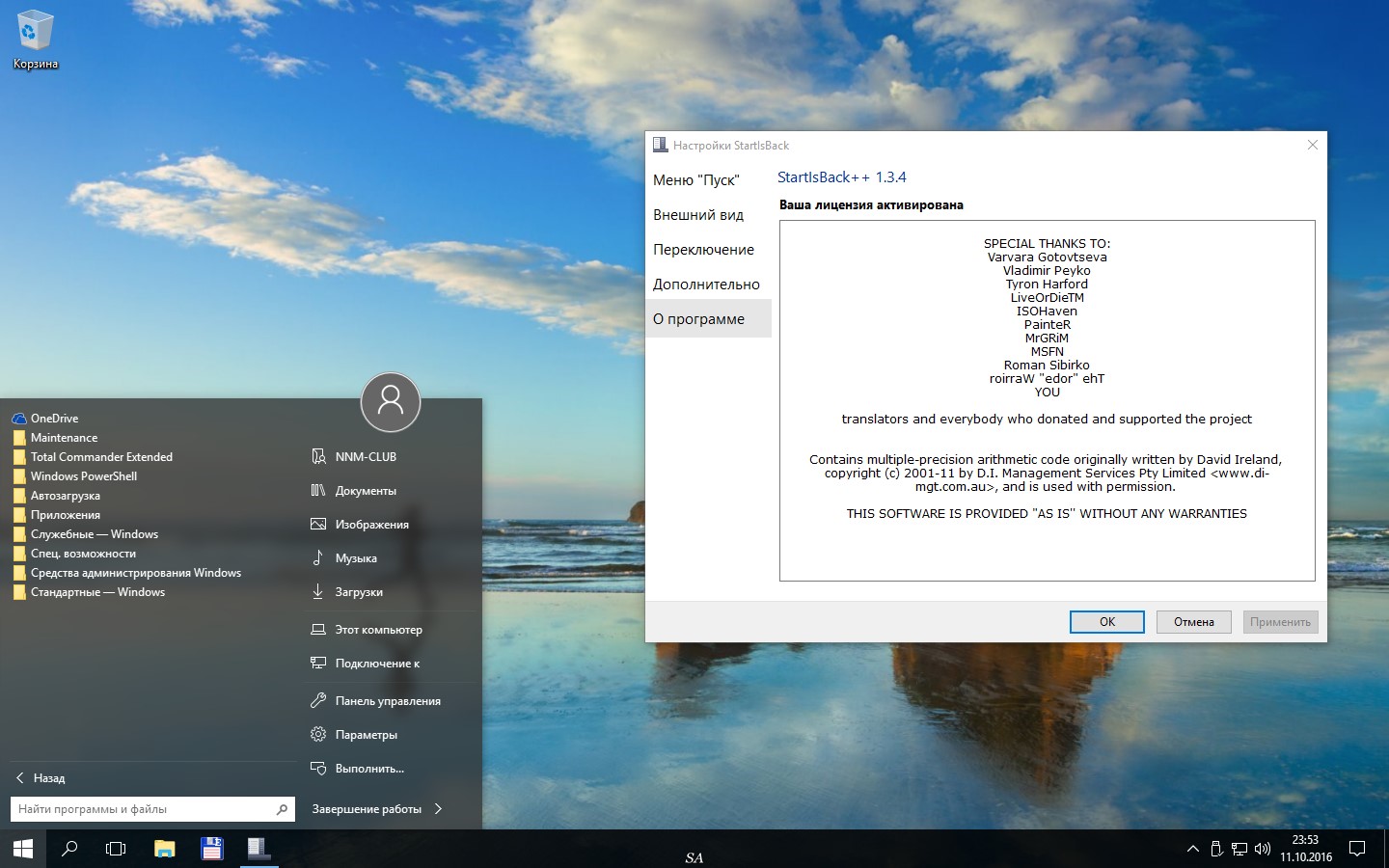Click the volume speaker tray icon
The height and width of the screenshot is (868, 1389).
(1263, 849)
